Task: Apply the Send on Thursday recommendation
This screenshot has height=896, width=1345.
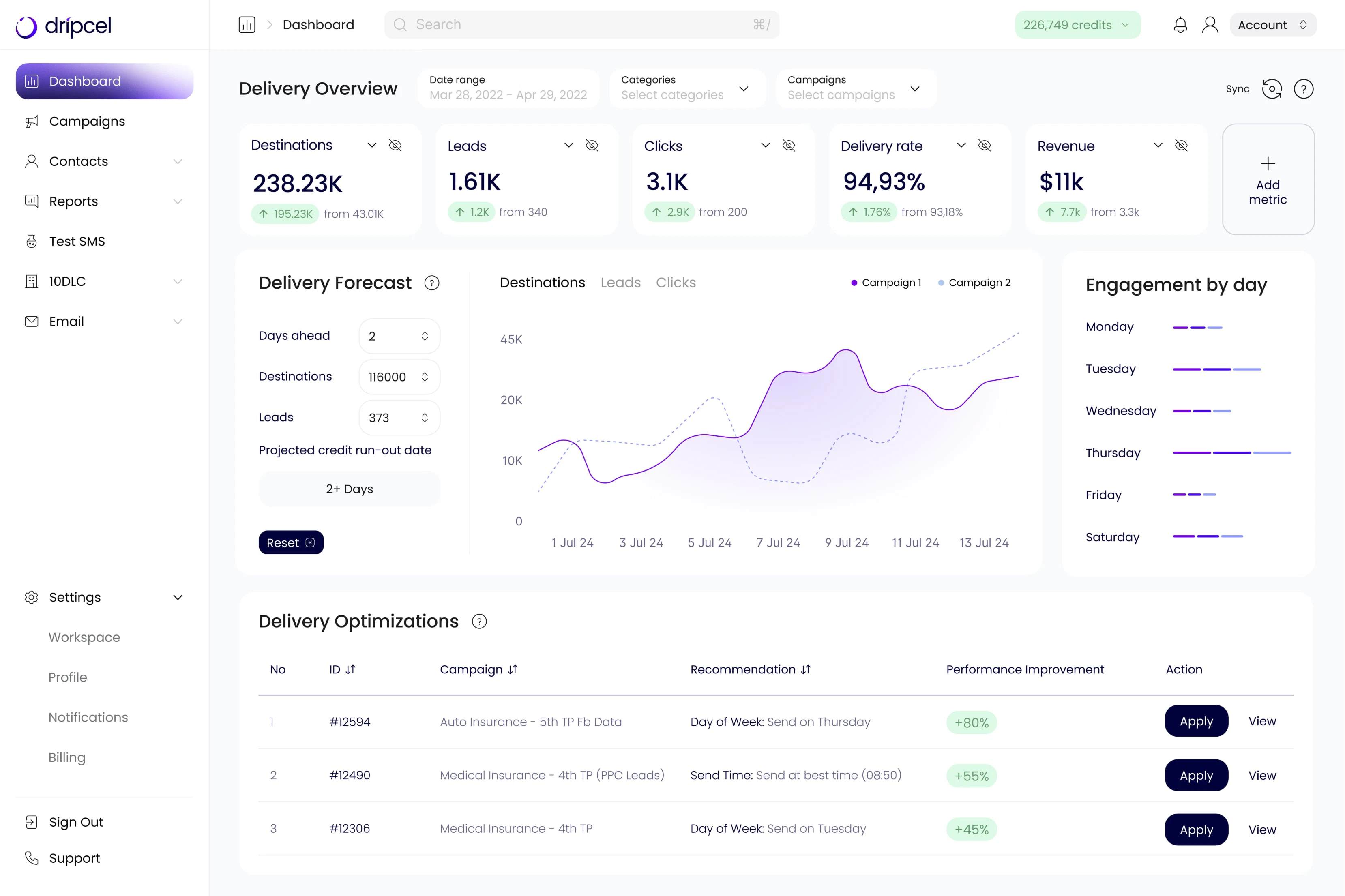Action: point(1196,721)
